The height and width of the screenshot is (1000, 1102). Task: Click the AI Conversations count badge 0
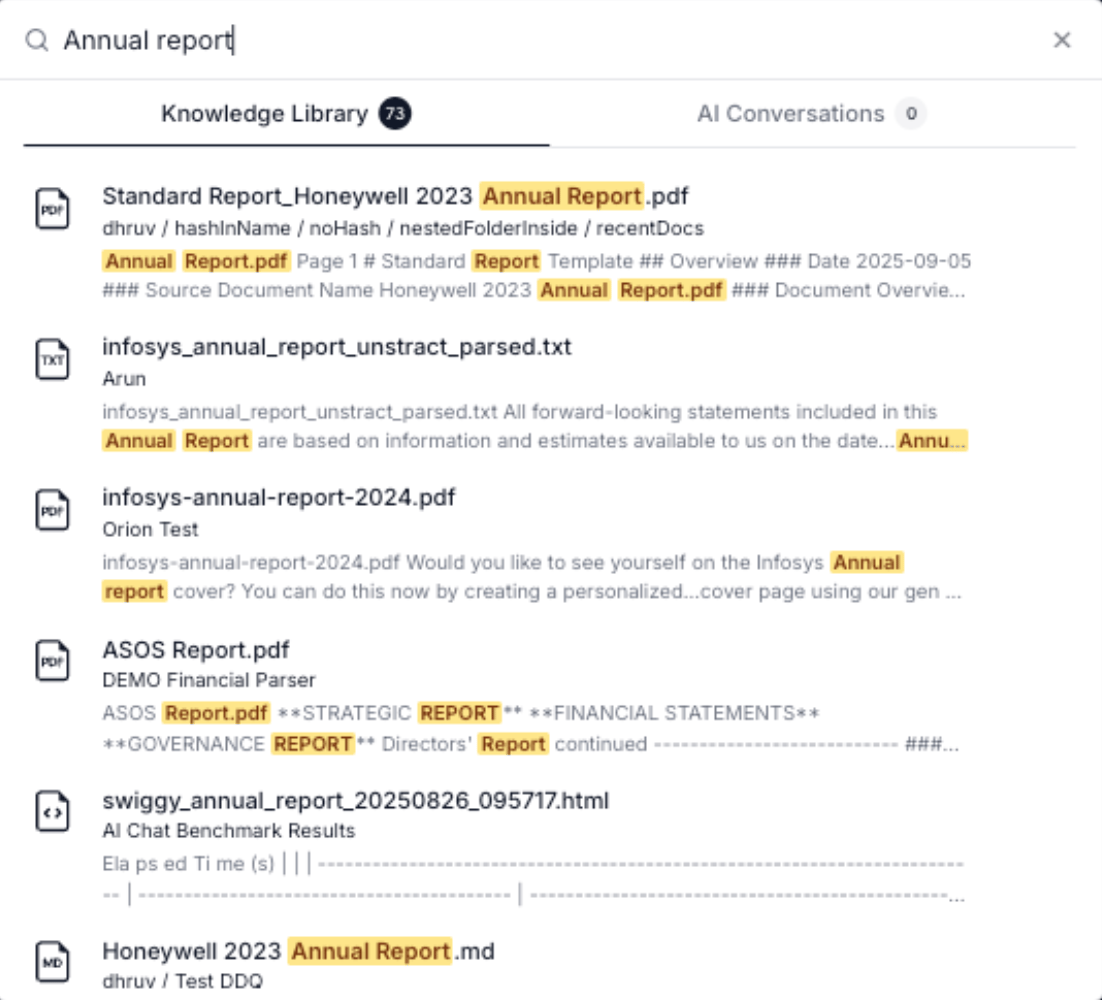tap(911, 114)
